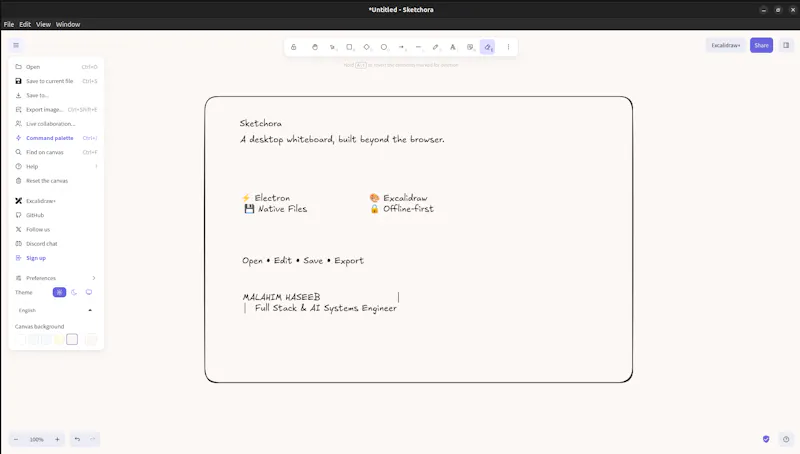
Task: Toggle the keep-tool-active lock icon
Action: click(293, 47)
